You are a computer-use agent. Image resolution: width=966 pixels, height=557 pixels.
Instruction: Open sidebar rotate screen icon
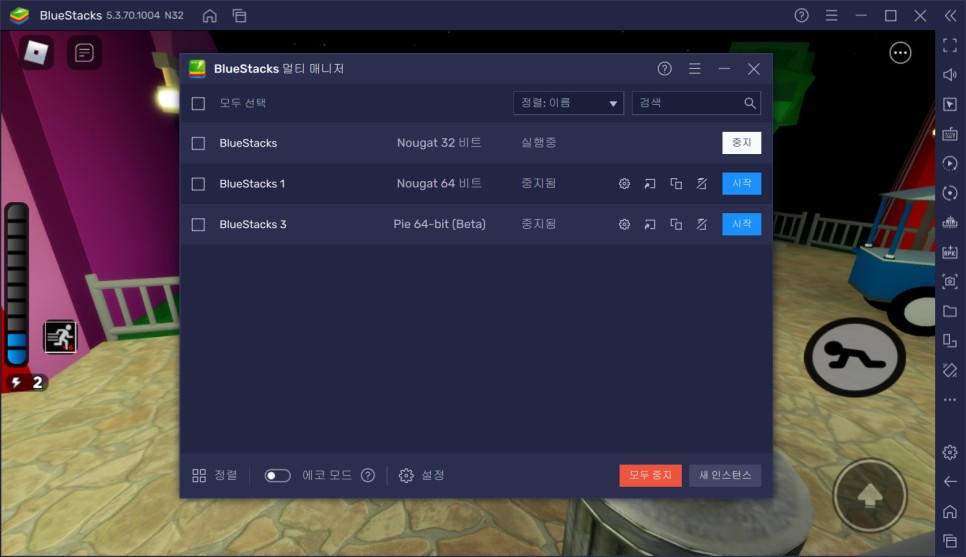pos(950,340)
